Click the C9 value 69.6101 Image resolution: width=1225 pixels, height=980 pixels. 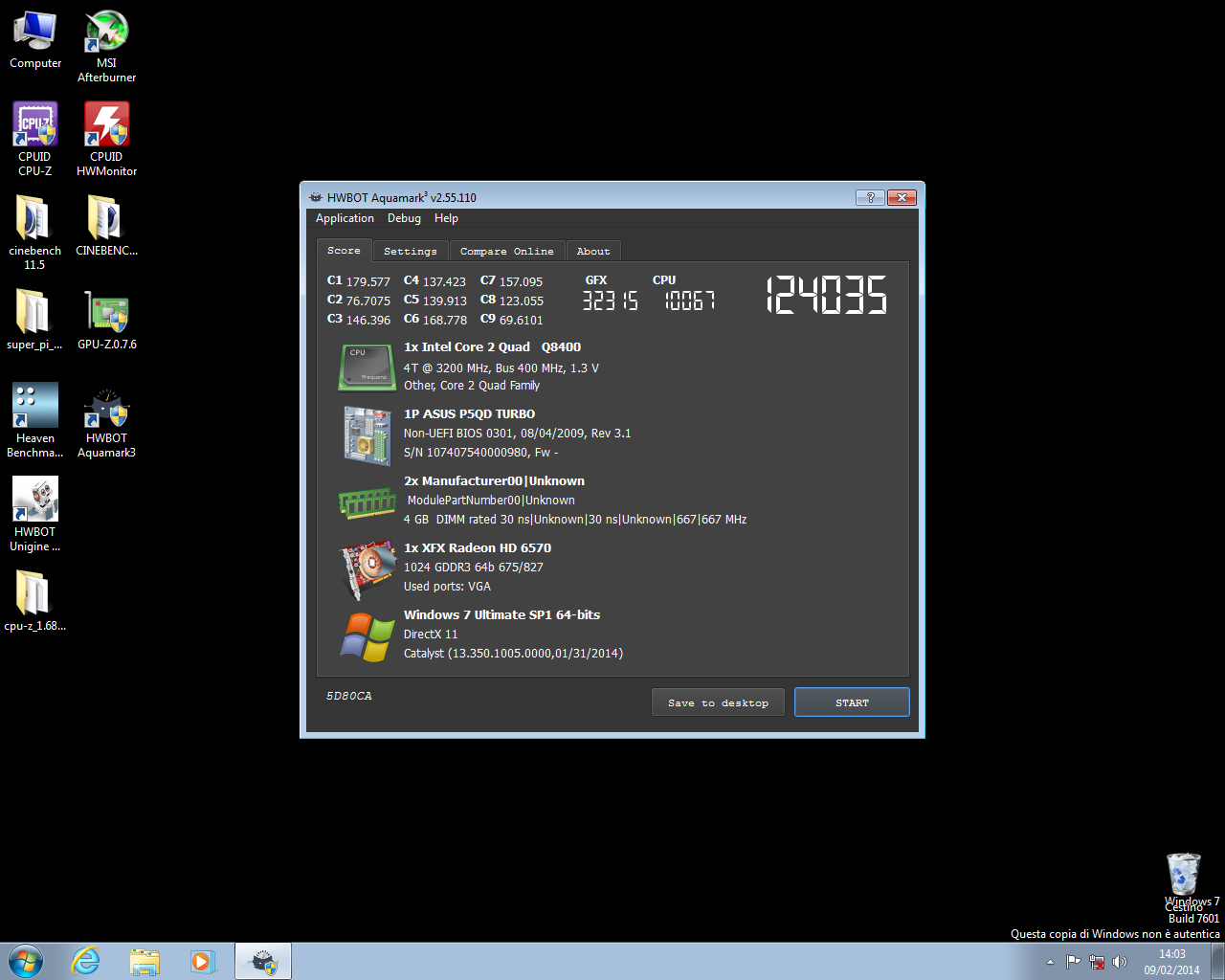521,320
